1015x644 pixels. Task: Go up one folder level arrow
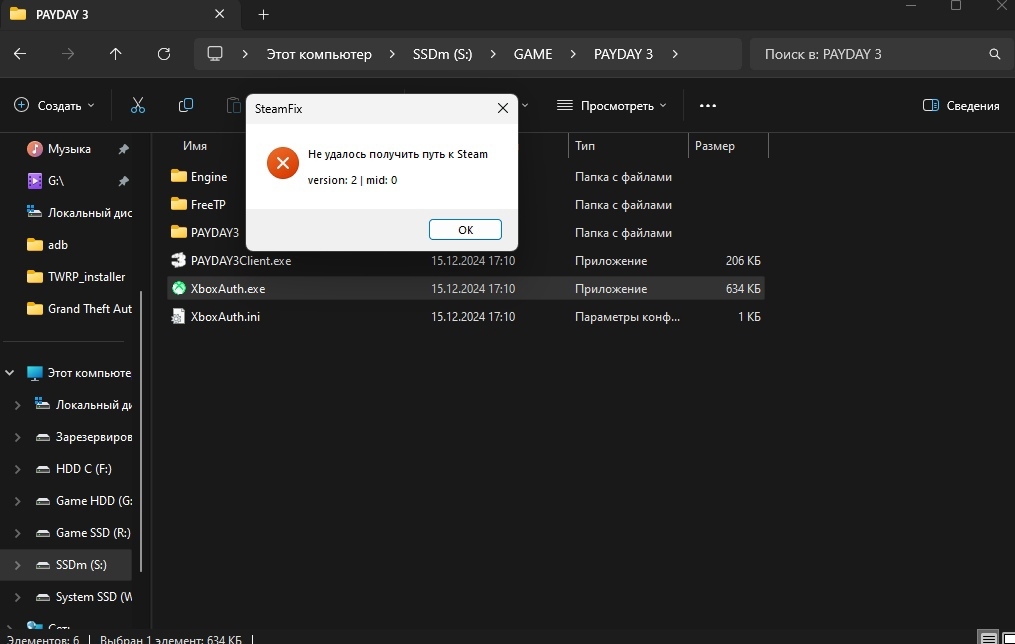[115, 54]
